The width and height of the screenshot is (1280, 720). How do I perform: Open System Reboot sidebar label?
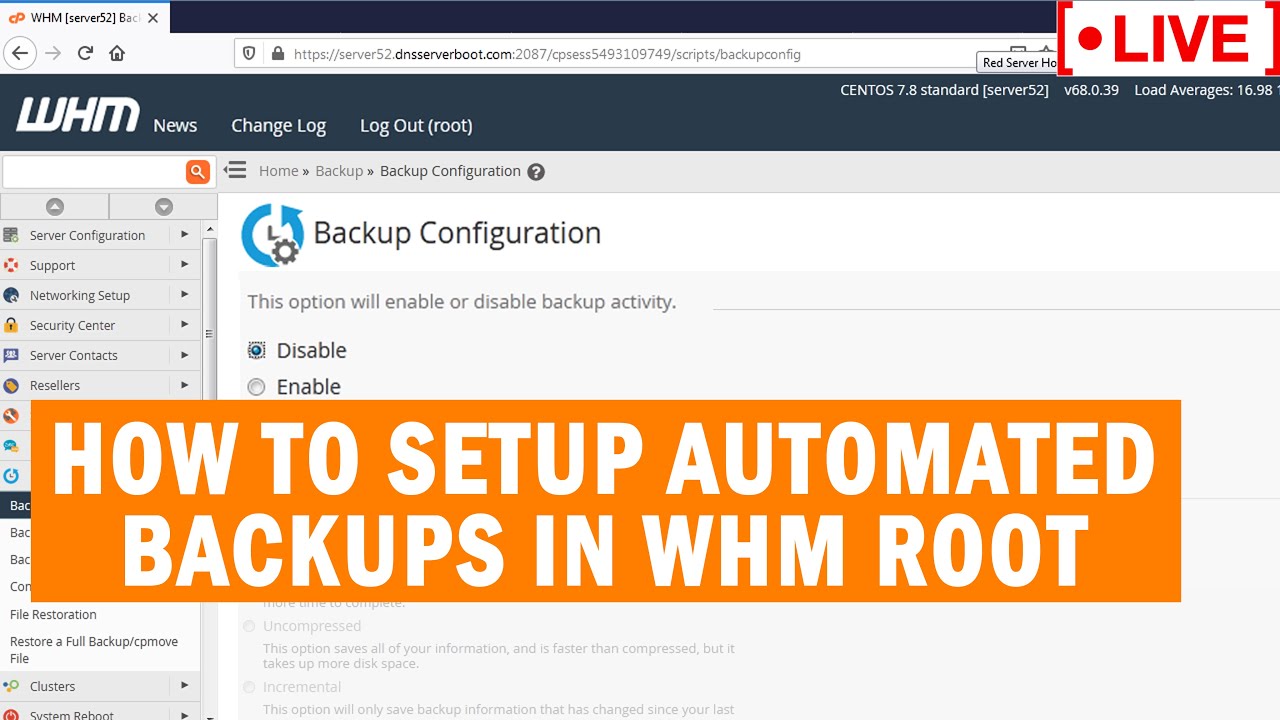pos(72,715)
